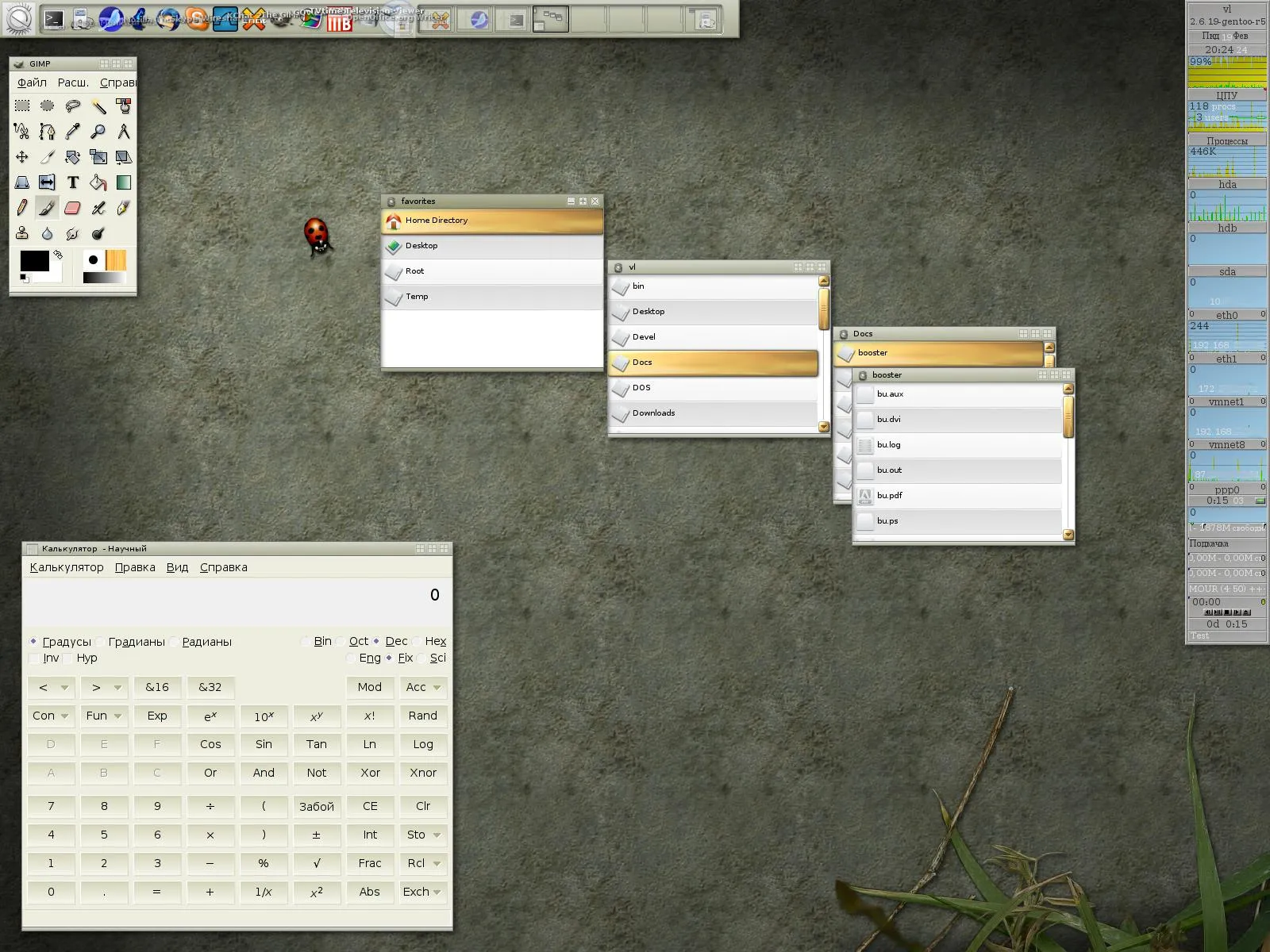Select the Text tool
1270x952 pixels.
(73, 182)
